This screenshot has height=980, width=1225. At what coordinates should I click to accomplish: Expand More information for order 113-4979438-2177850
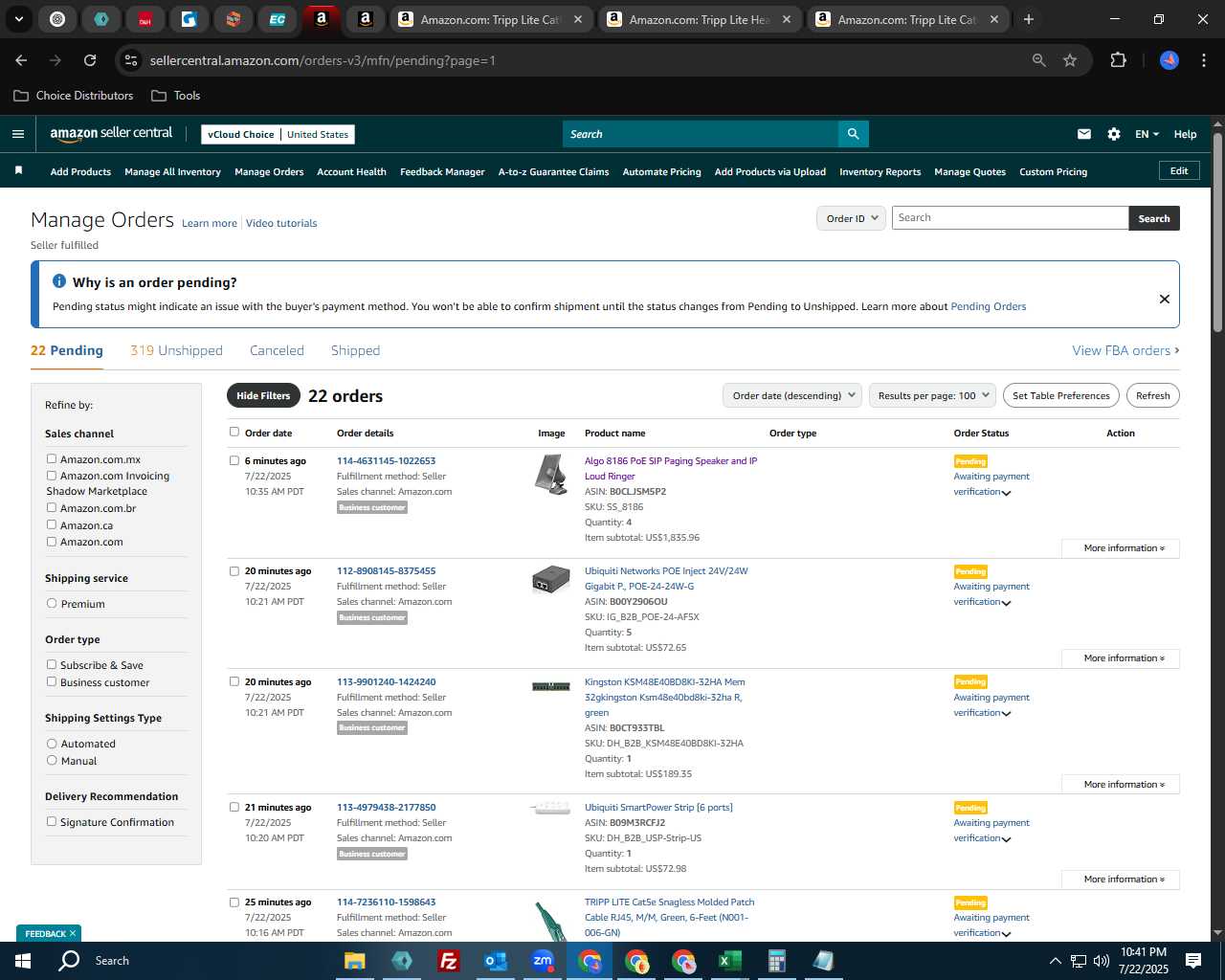tap(1121, 880)
